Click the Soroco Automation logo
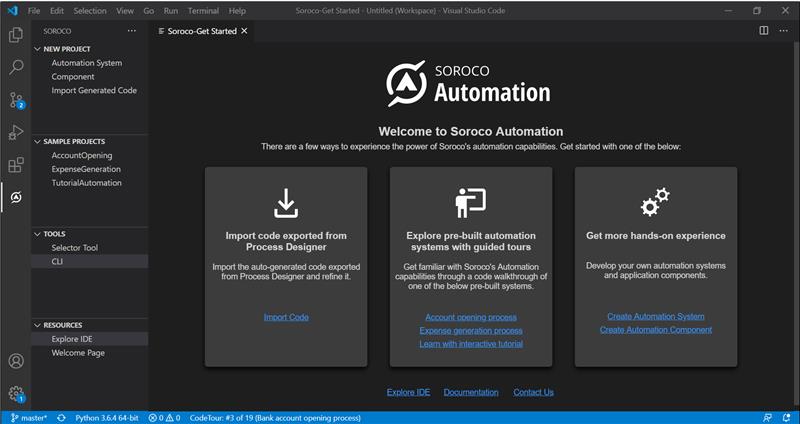Viewport: 800px width, 424px height. [468, 84]
